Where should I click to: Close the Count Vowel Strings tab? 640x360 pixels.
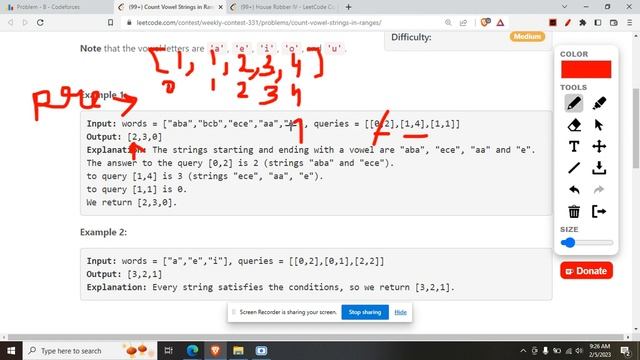(x=220, y=7)
